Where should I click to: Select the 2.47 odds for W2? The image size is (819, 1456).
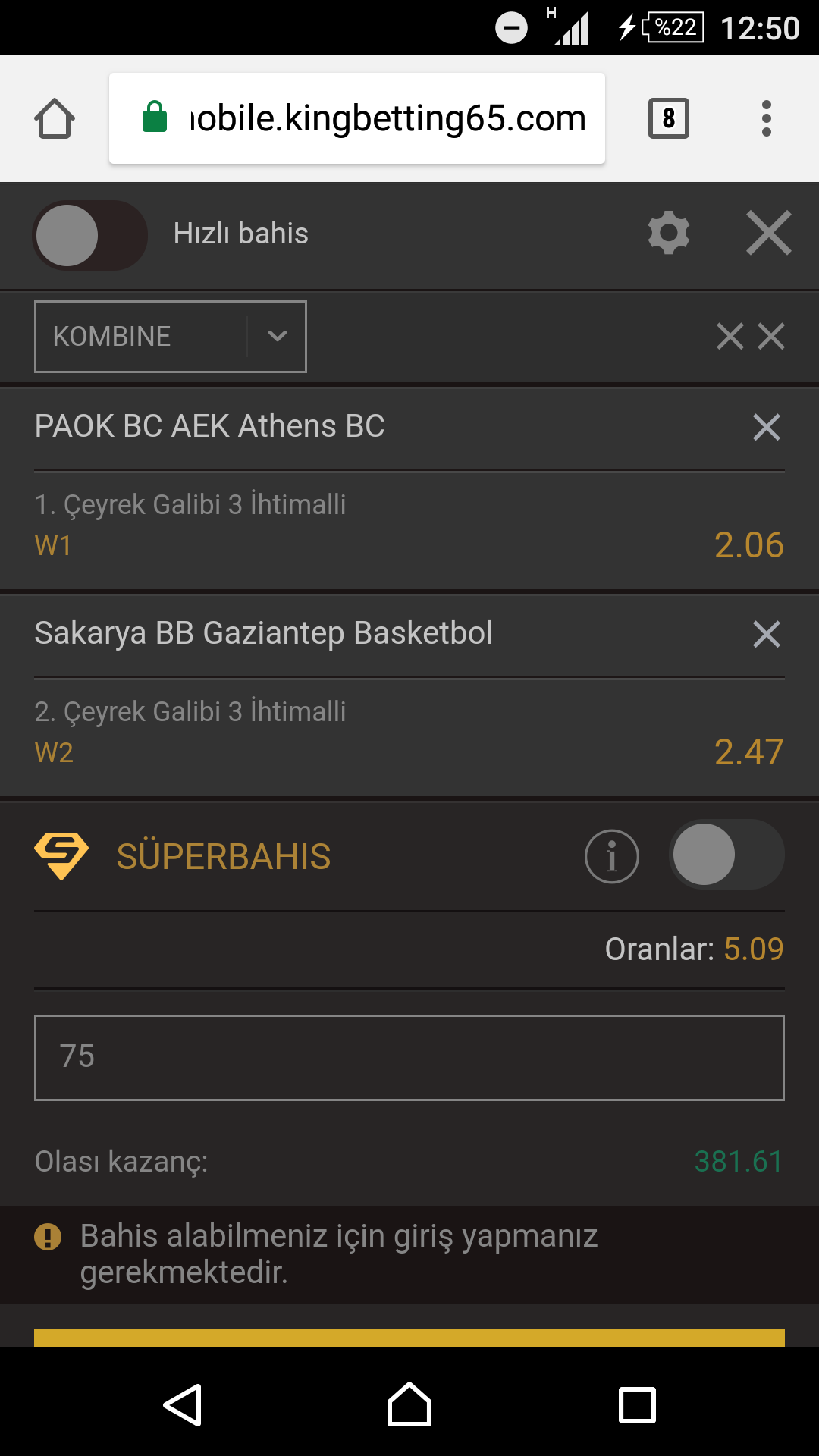749,752
